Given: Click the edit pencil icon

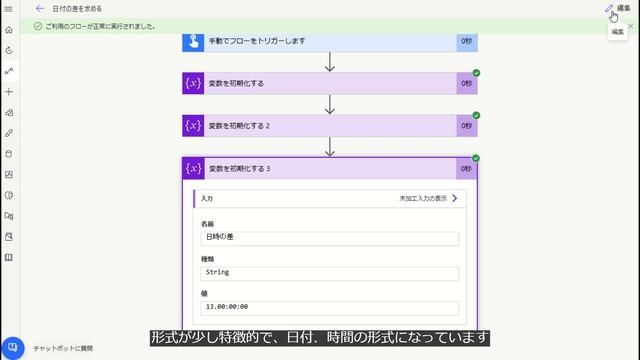Looking at the screenshot, I should 609,8.
